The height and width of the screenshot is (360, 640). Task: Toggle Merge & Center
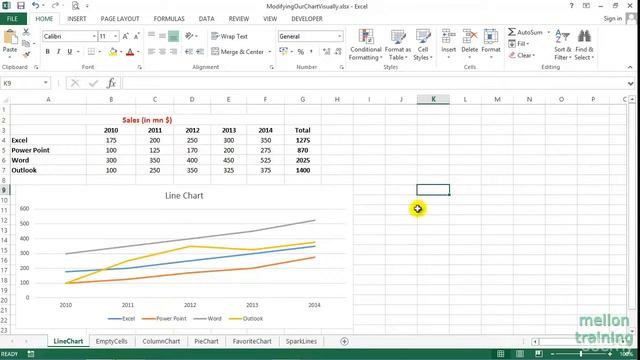point(238,51)
